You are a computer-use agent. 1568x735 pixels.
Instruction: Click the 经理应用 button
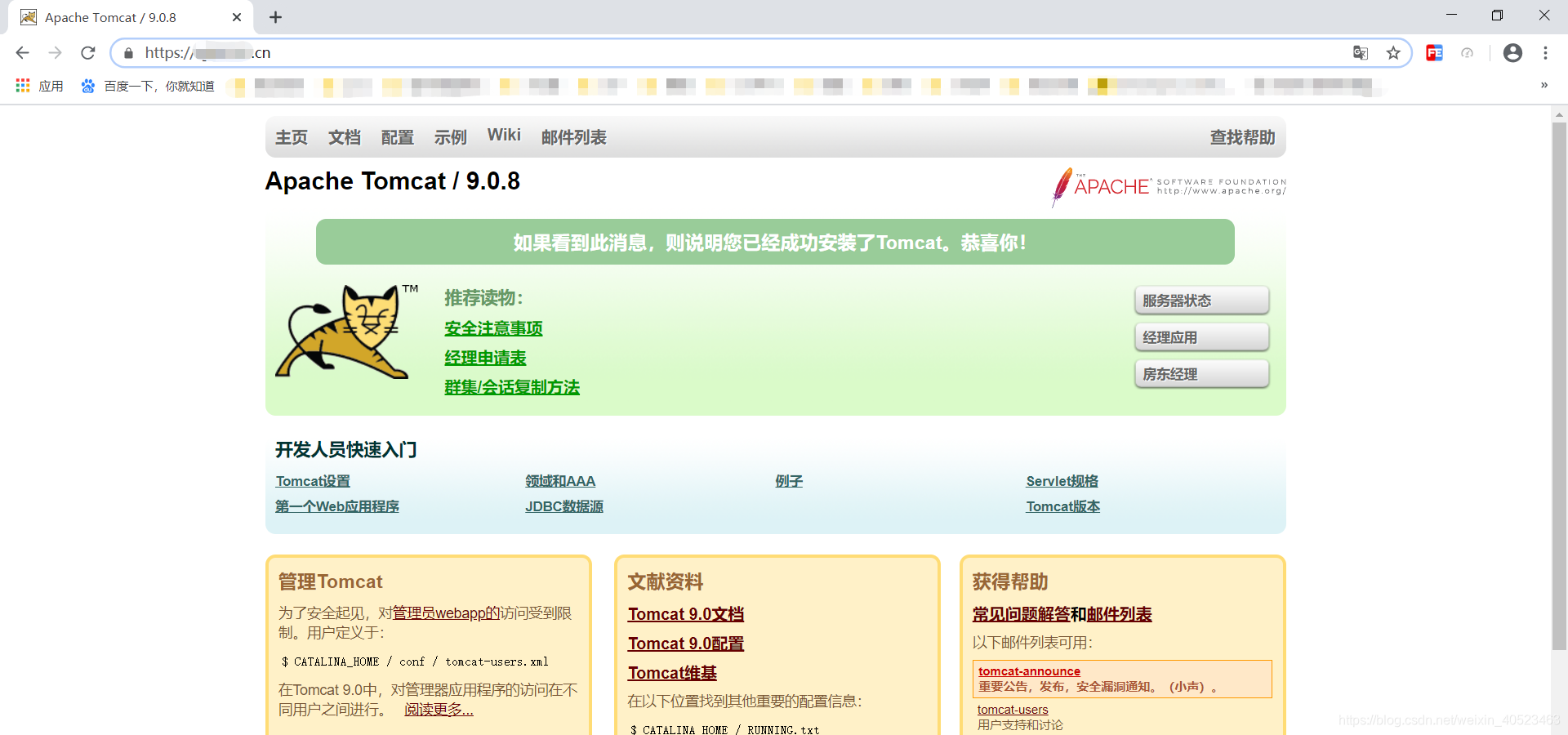tap(1201, 337)
